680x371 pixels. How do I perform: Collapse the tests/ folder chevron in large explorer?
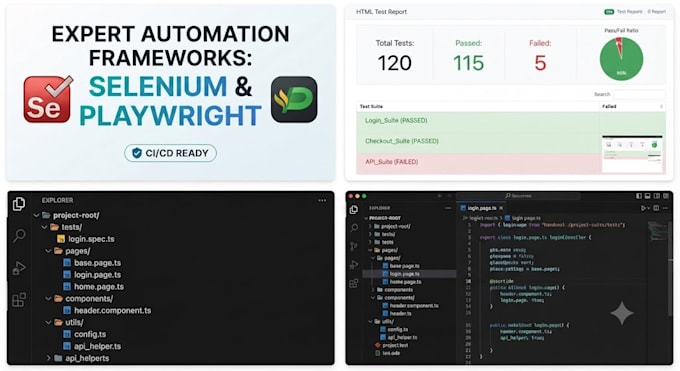pyautogui.click(x=45, y=227)
